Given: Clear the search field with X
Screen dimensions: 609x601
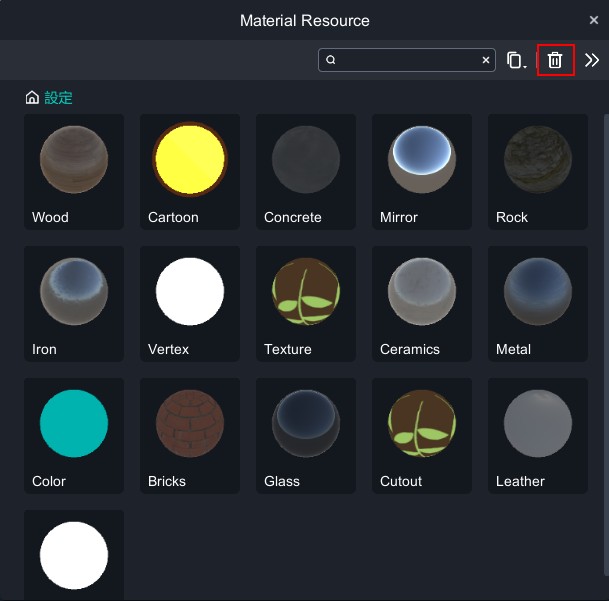Looking at the screenshot, I should (486, 60).
